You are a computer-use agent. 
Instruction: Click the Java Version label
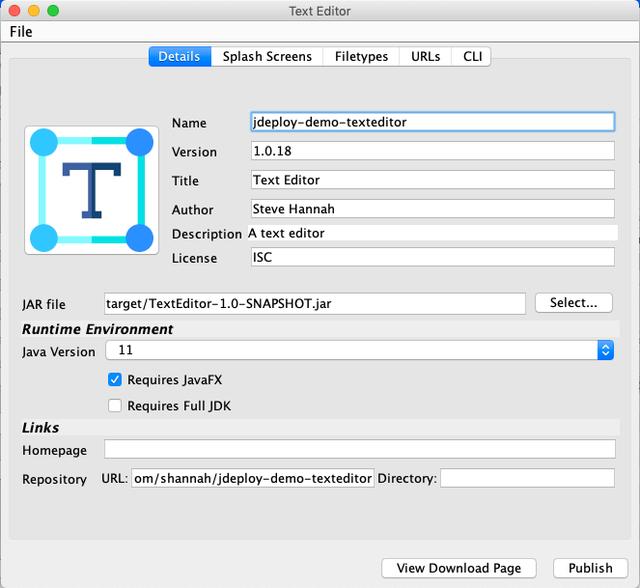(59, 352)
